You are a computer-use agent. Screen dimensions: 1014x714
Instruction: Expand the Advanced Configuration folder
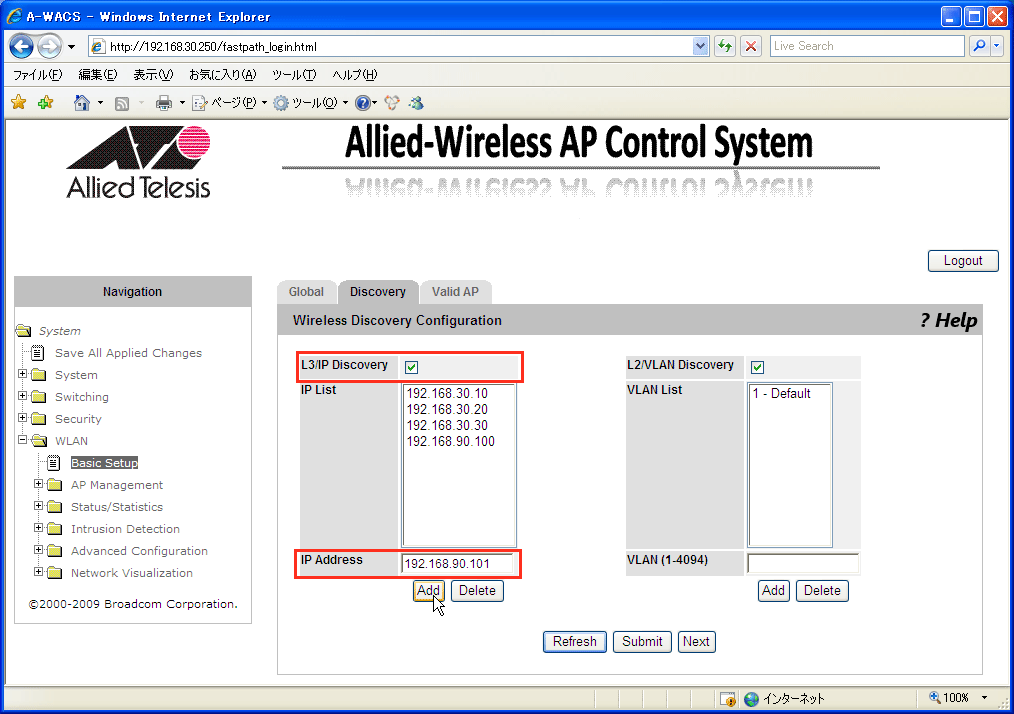coord(39,550)
